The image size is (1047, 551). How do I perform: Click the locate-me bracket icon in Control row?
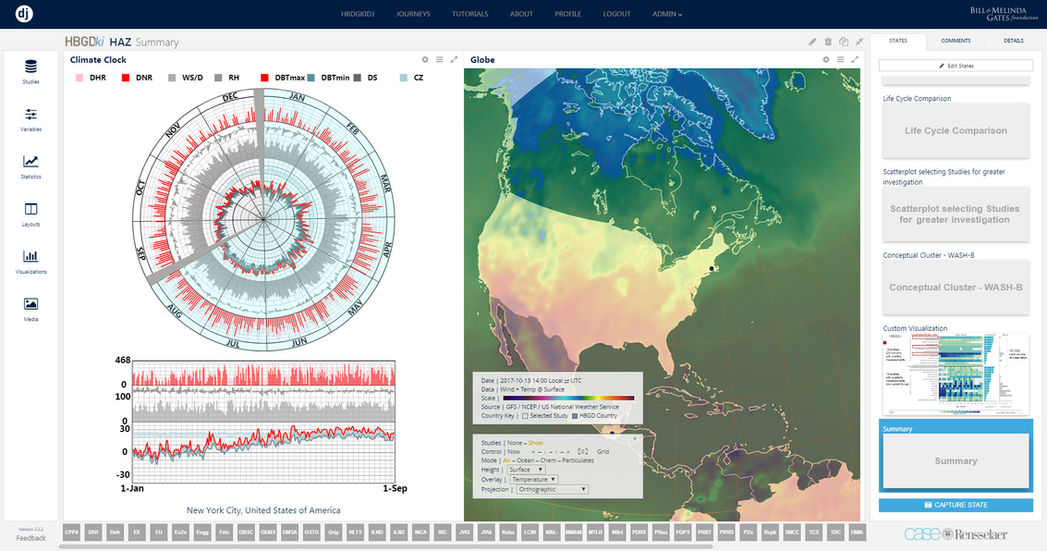click(582, 452)
